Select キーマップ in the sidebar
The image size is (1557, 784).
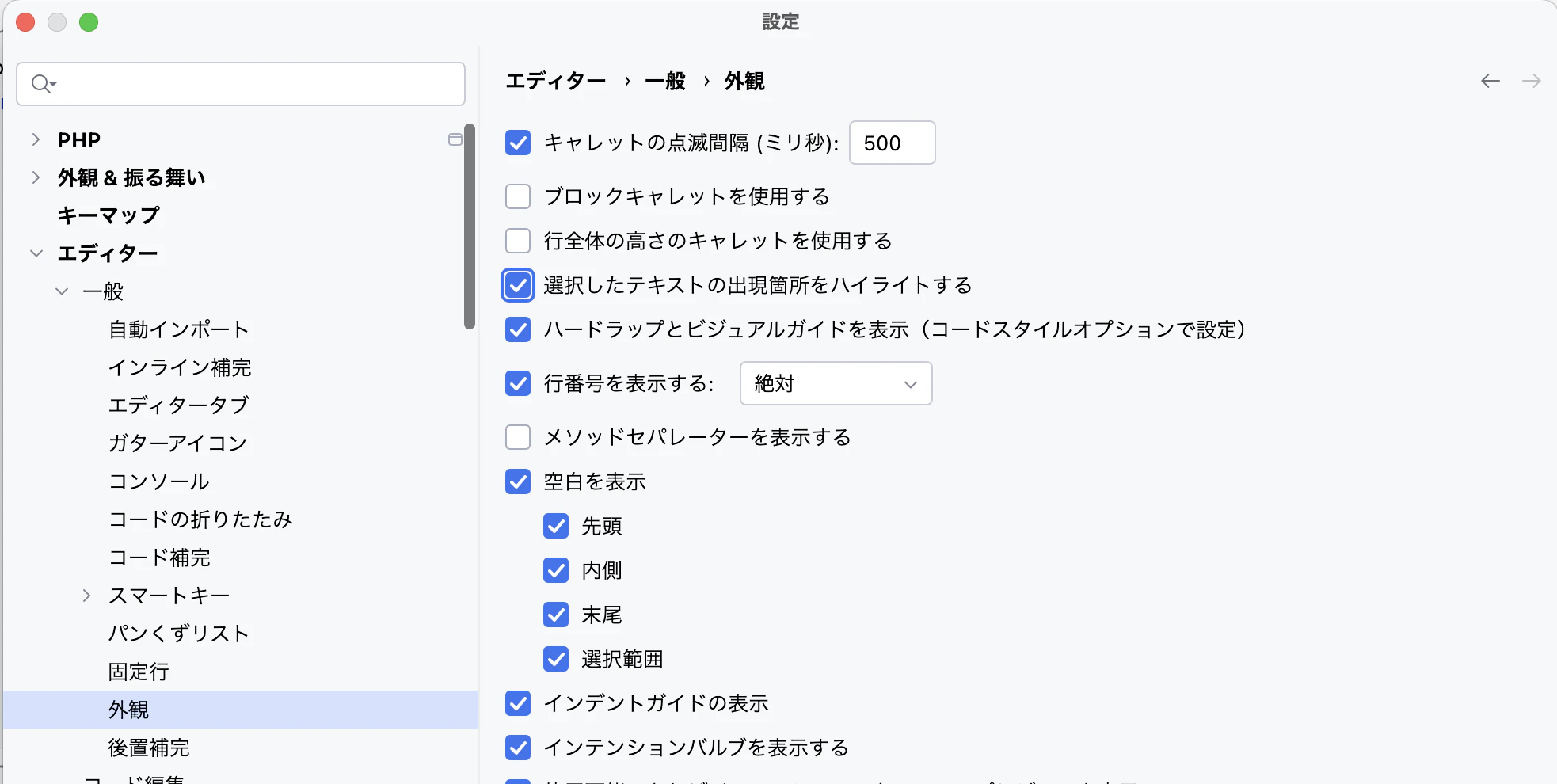[108, 214]
